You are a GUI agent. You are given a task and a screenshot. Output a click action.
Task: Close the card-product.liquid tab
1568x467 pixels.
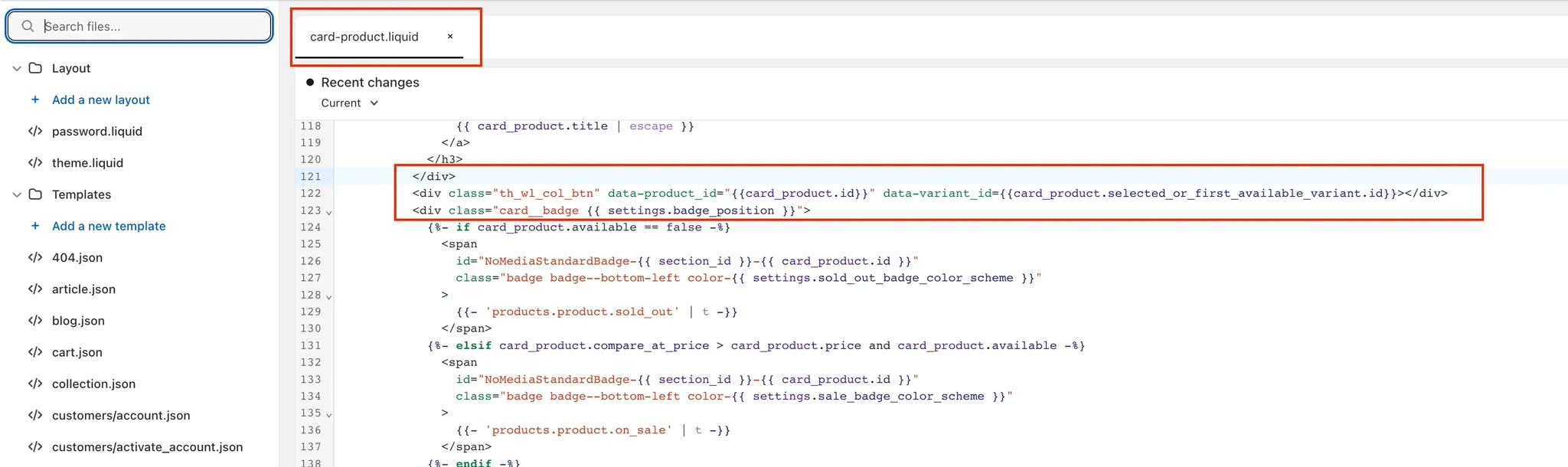coord(450,36)
